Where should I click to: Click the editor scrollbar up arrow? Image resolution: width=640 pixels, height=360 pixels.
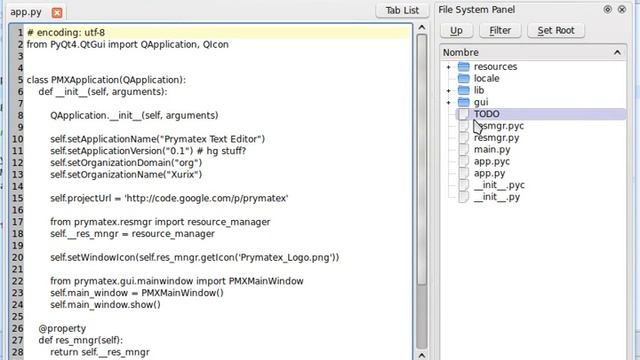(x=422, y=27)
